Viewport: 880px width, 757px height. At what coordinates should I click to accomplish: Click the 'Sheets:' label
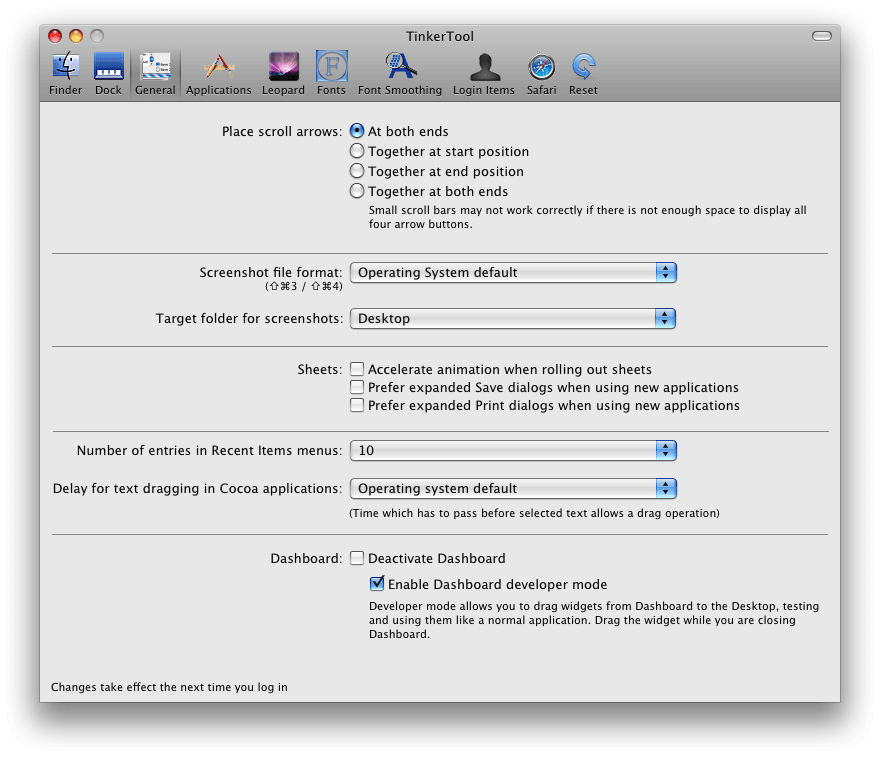point(319,369)
